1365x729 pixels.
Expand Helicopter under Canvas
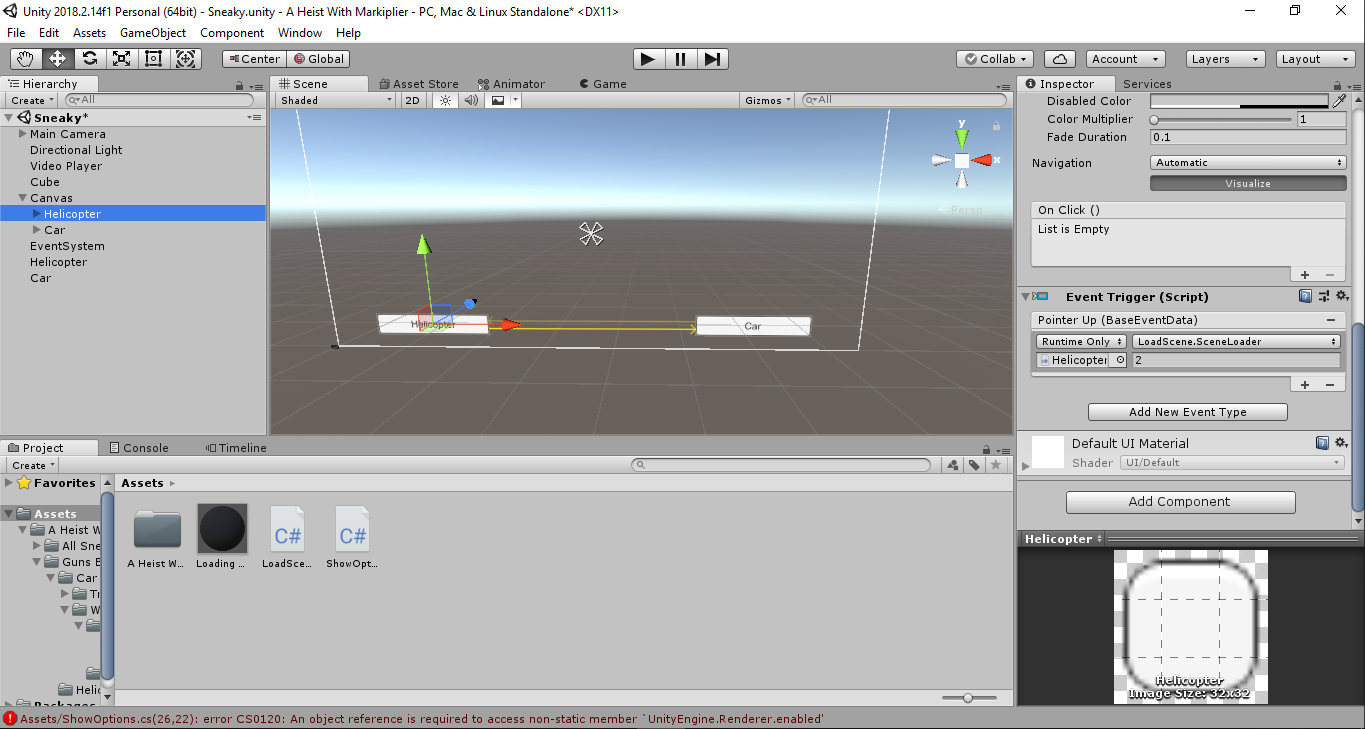coord(38,214)
